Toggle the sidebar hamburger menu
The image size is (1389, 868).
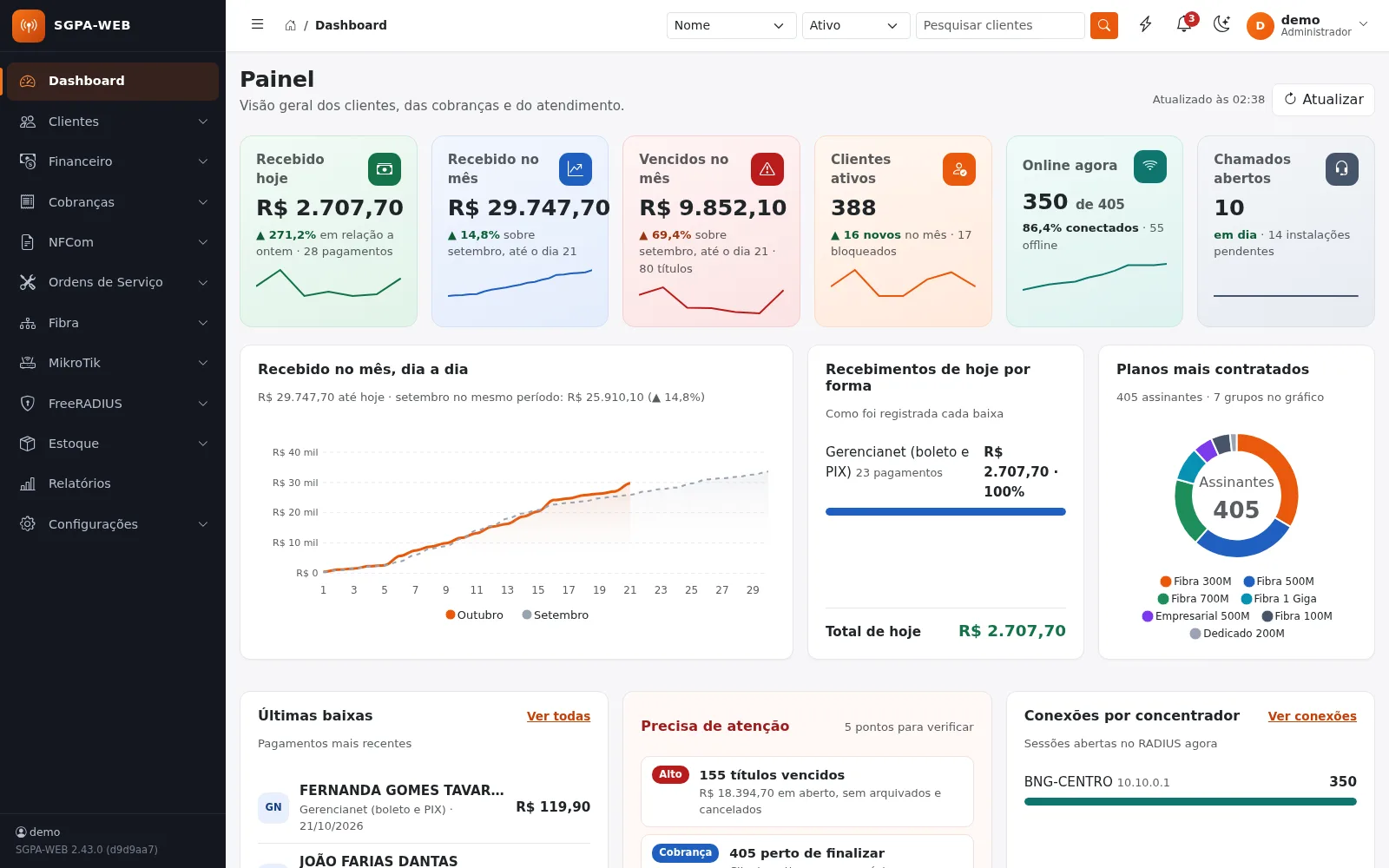pos(257,25)
